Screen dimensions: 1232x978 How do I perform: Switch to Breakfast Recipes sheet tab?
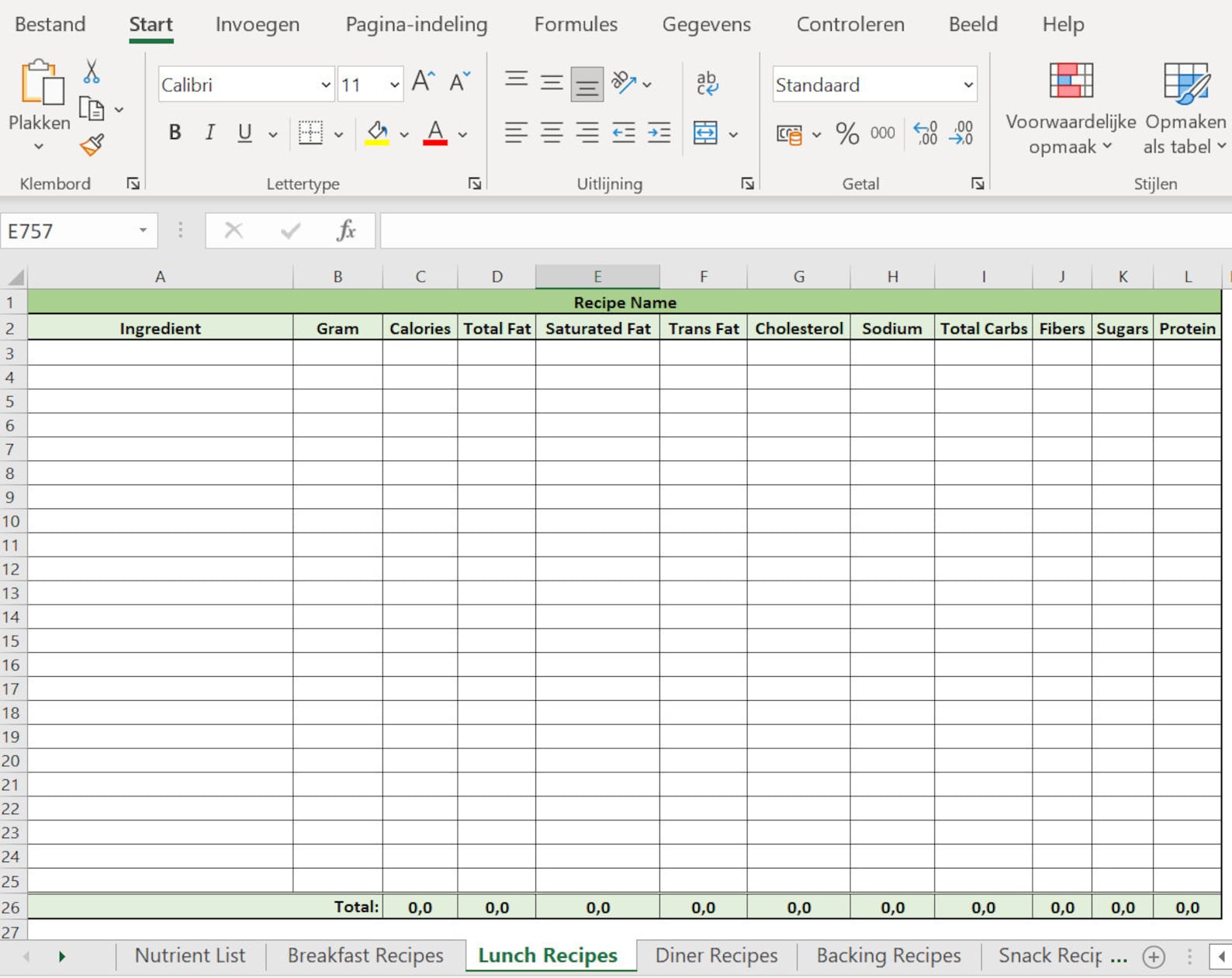365,955
